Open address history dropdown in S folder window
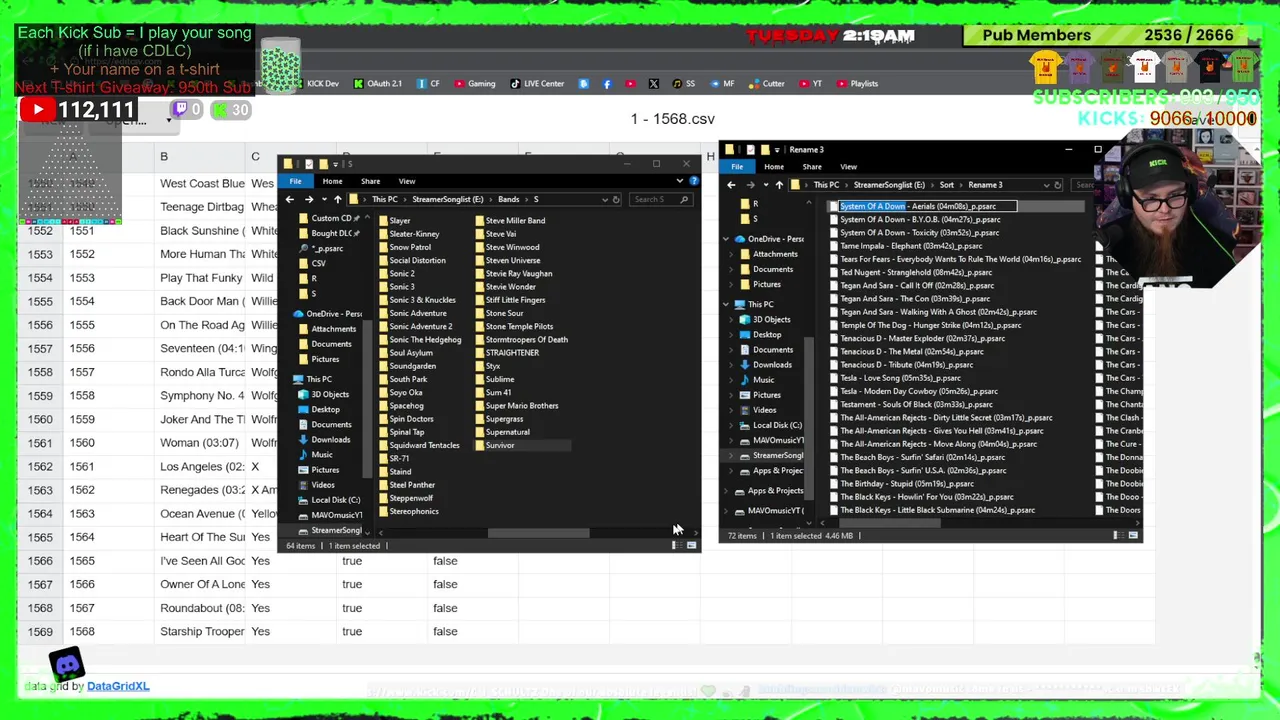 604,199
